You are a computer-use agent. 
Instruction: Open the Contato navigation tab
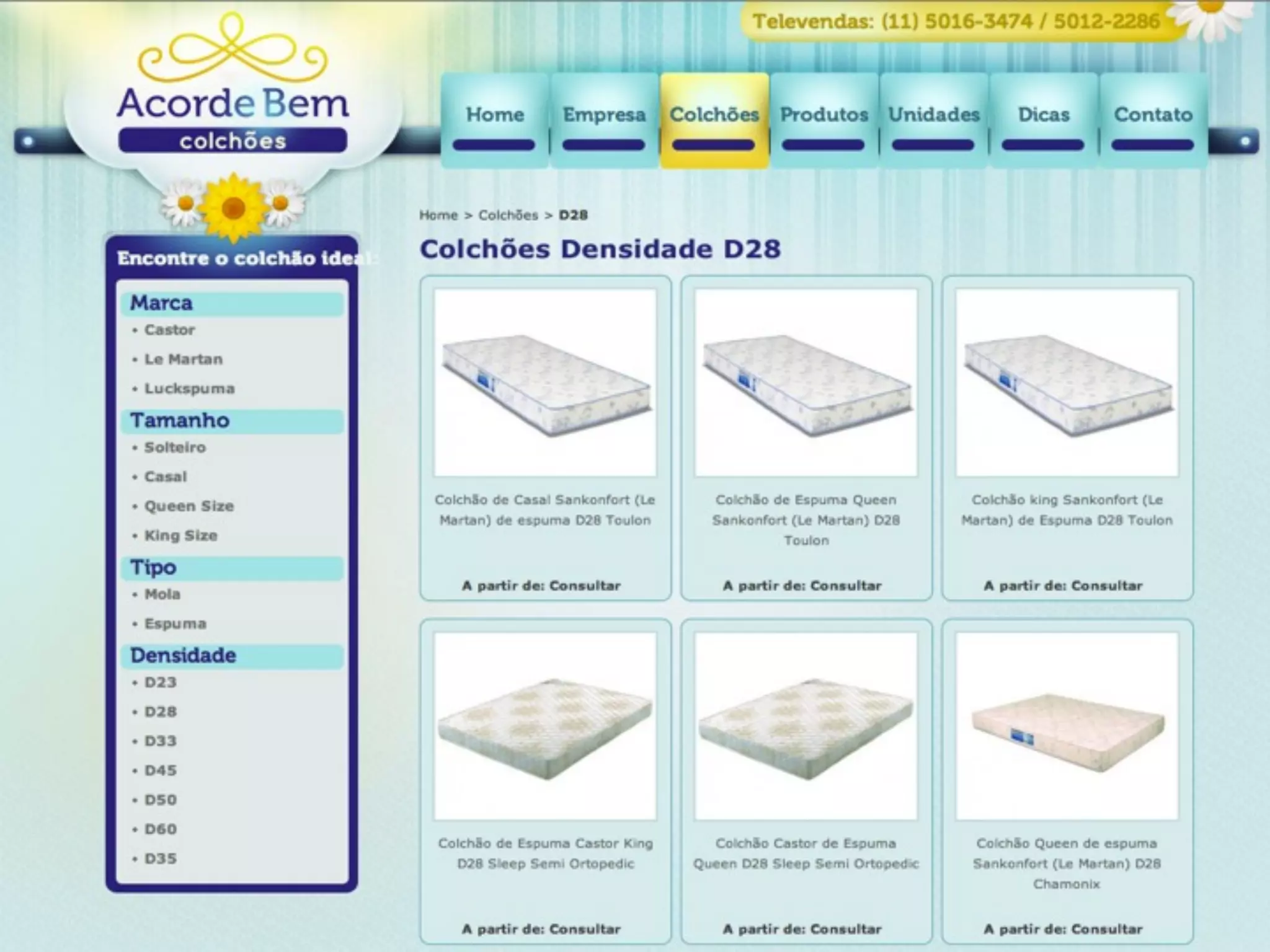point(1153,115)
